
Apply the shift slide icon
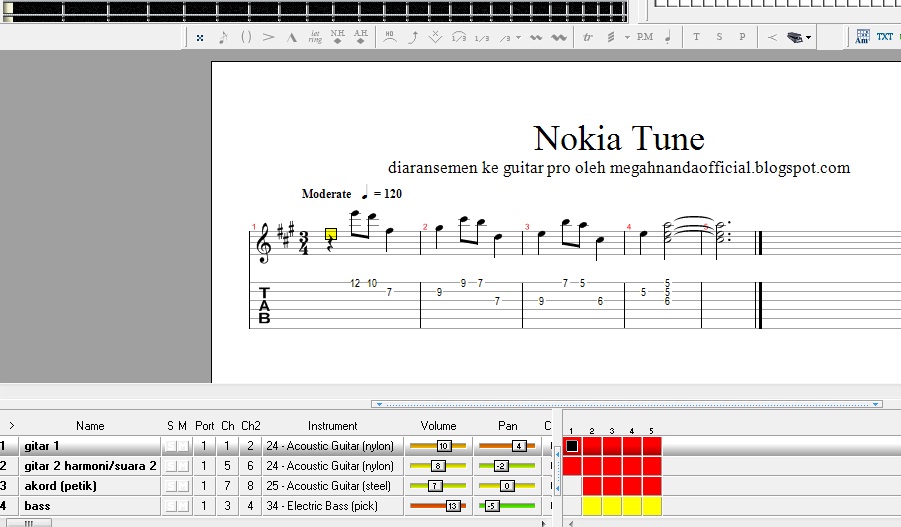482,38
